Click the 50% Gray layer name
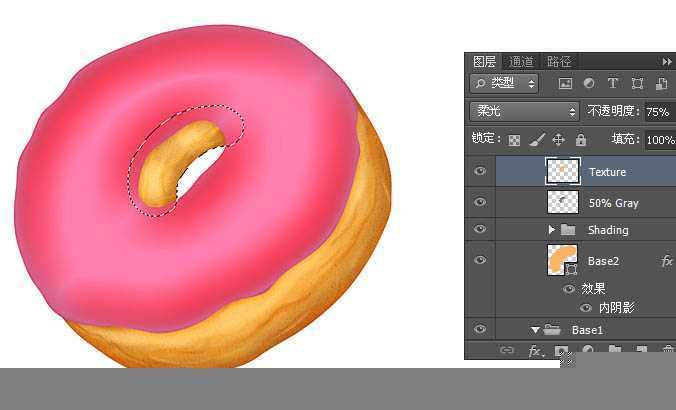The height and width of the screenshot is (410, 676). [x=613, y=203]
